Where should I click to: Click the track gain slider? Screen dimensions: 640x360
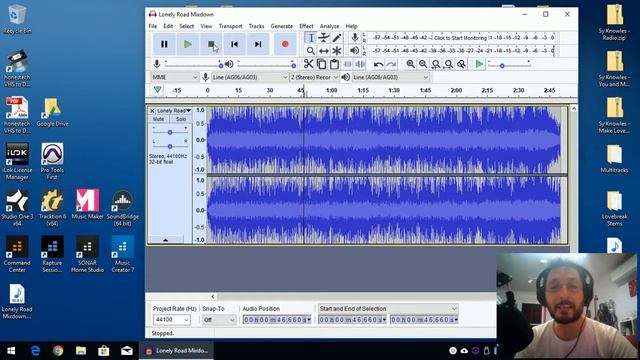click(x=170, y=132)
